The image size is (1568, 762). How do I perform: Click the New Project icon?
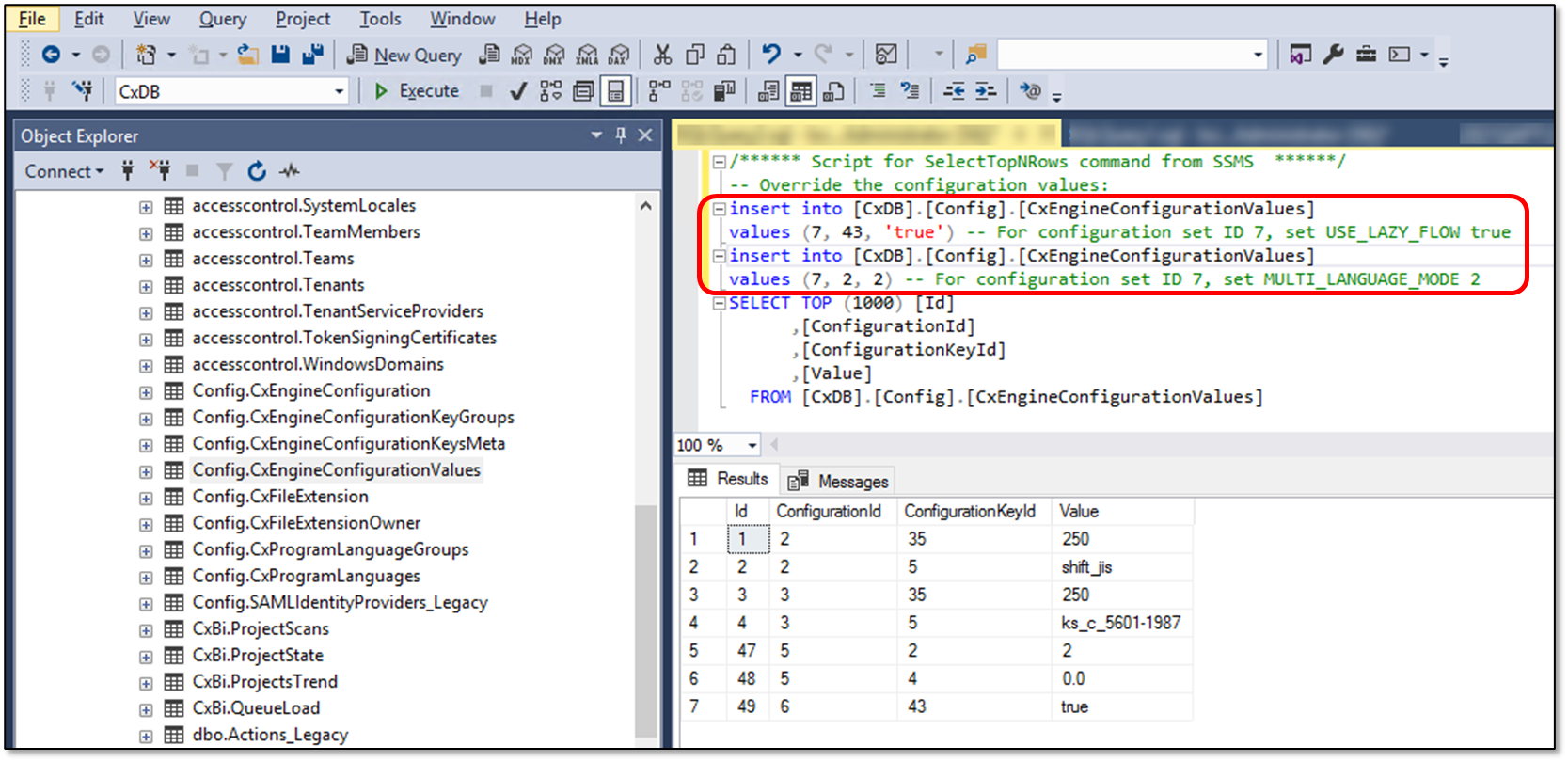pyautogui.click(x=147, y=55)
